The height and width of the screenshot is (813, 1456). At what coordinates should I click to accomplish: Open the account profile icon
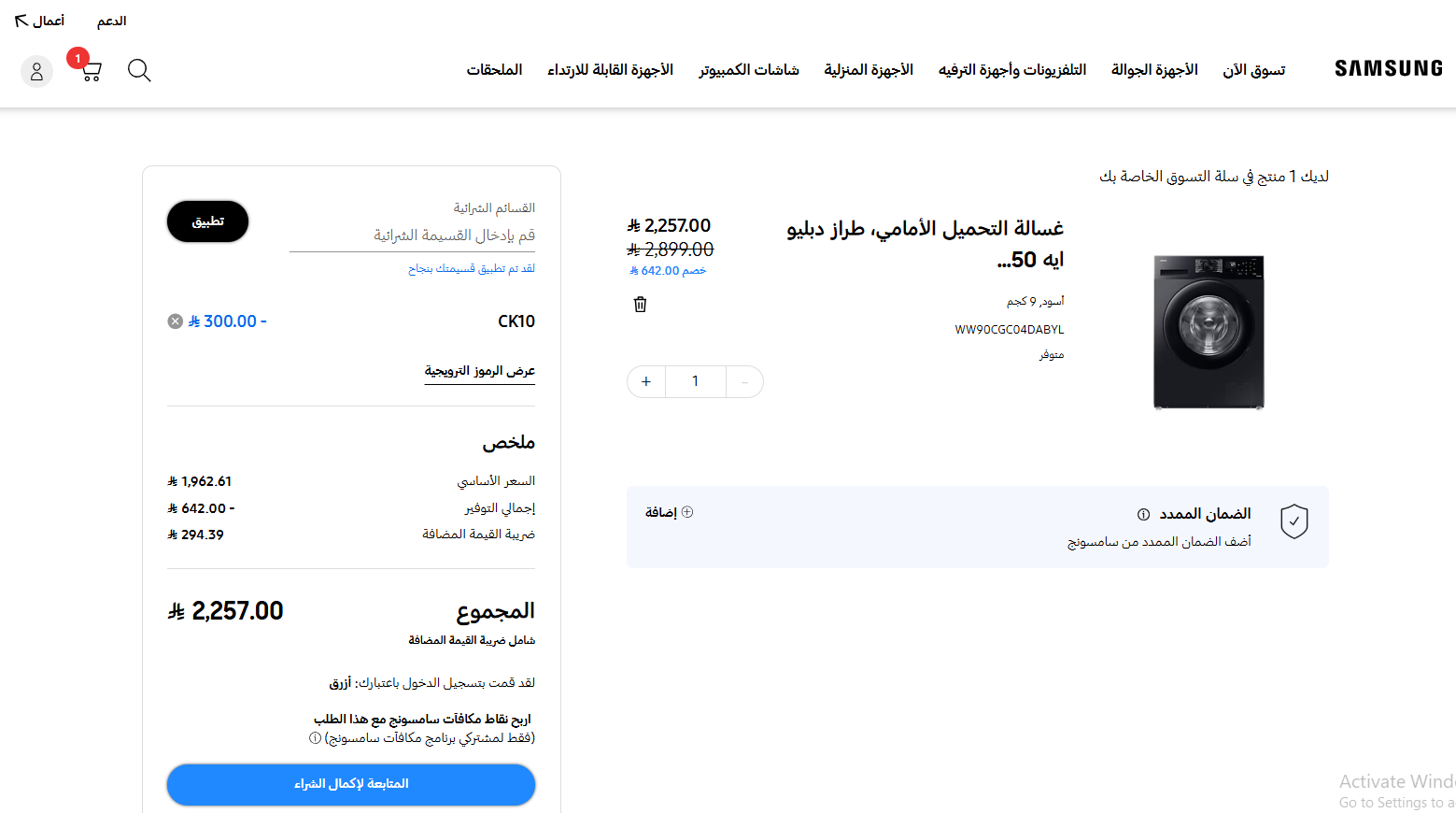[36, 71]
